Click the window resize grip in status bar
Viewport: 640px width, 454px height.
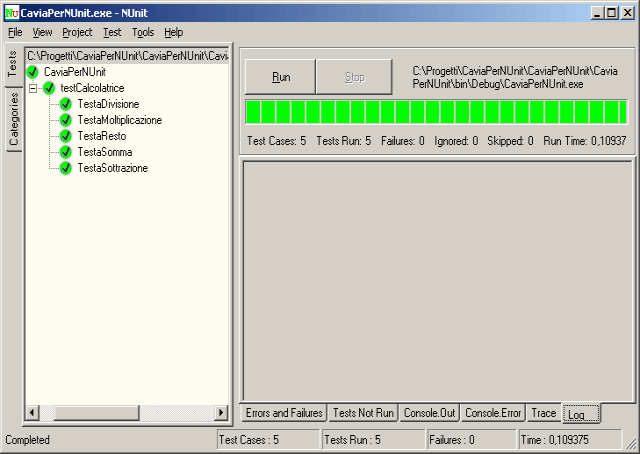pyautogui.click(x=631, y=443)
